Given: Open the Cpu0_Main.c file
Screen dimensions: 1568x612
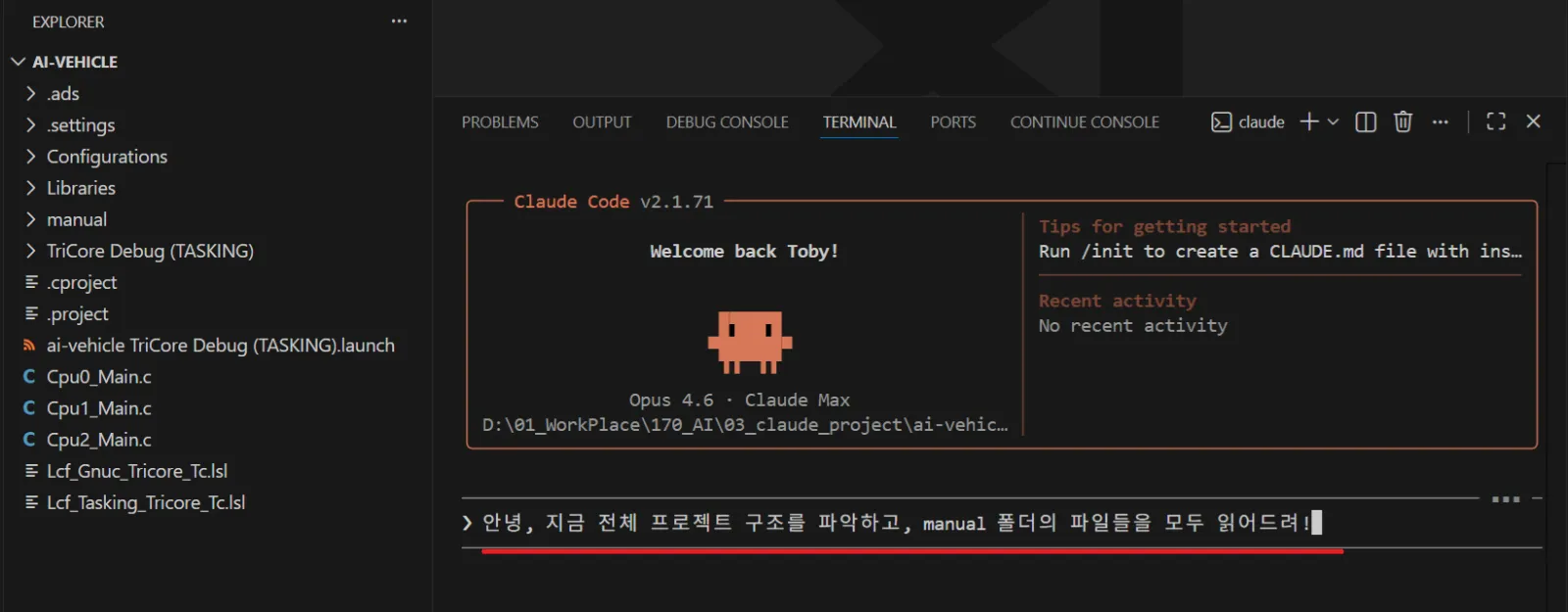Looking at the screenshot, I should click(x=98, y=377).
